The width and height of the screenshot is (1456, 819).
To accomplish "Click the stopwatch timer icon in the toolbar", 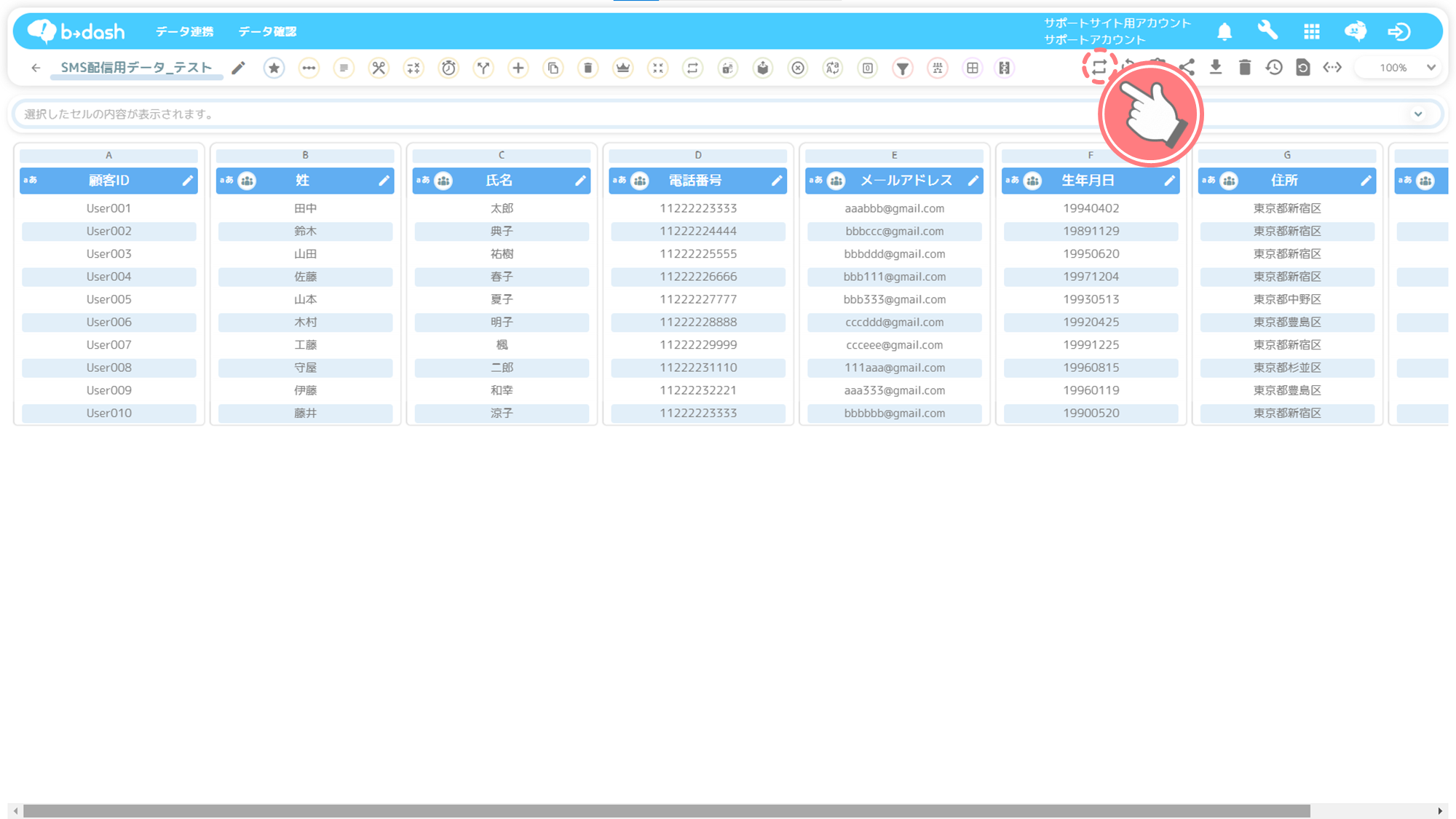I will pos(448,68).
